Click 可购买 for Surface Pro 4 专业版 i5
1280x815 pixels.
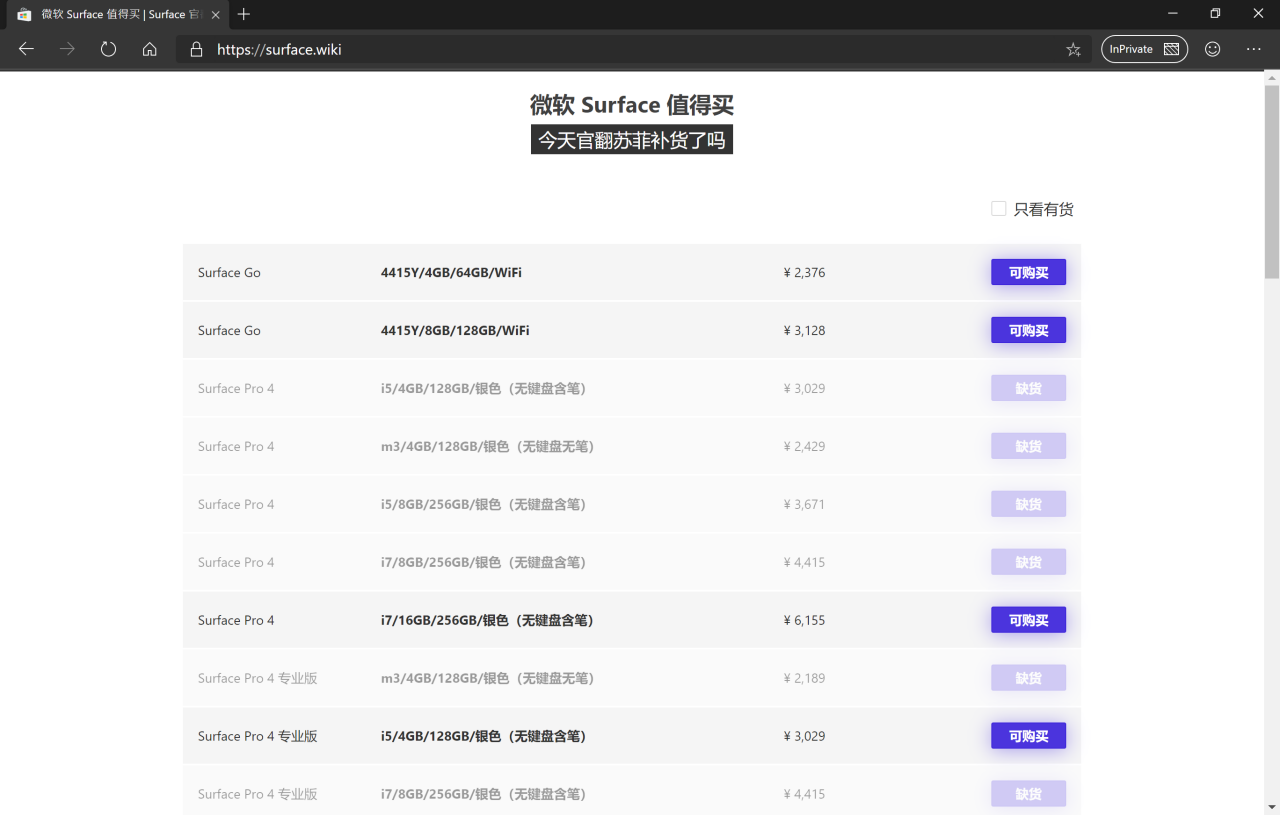[1028, 735]
